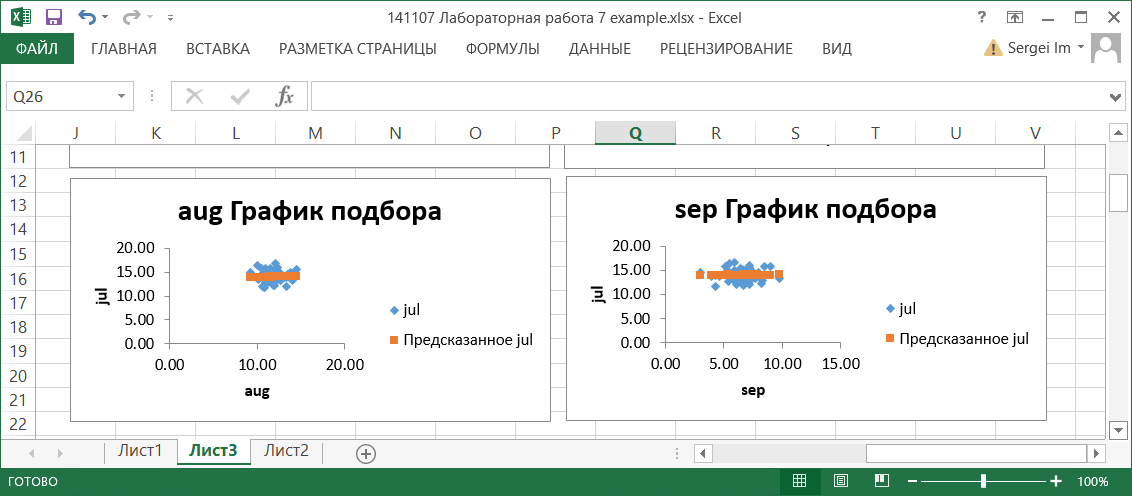
Task: Go to next sheet tab arrow
Action: [x=60, y=453]
